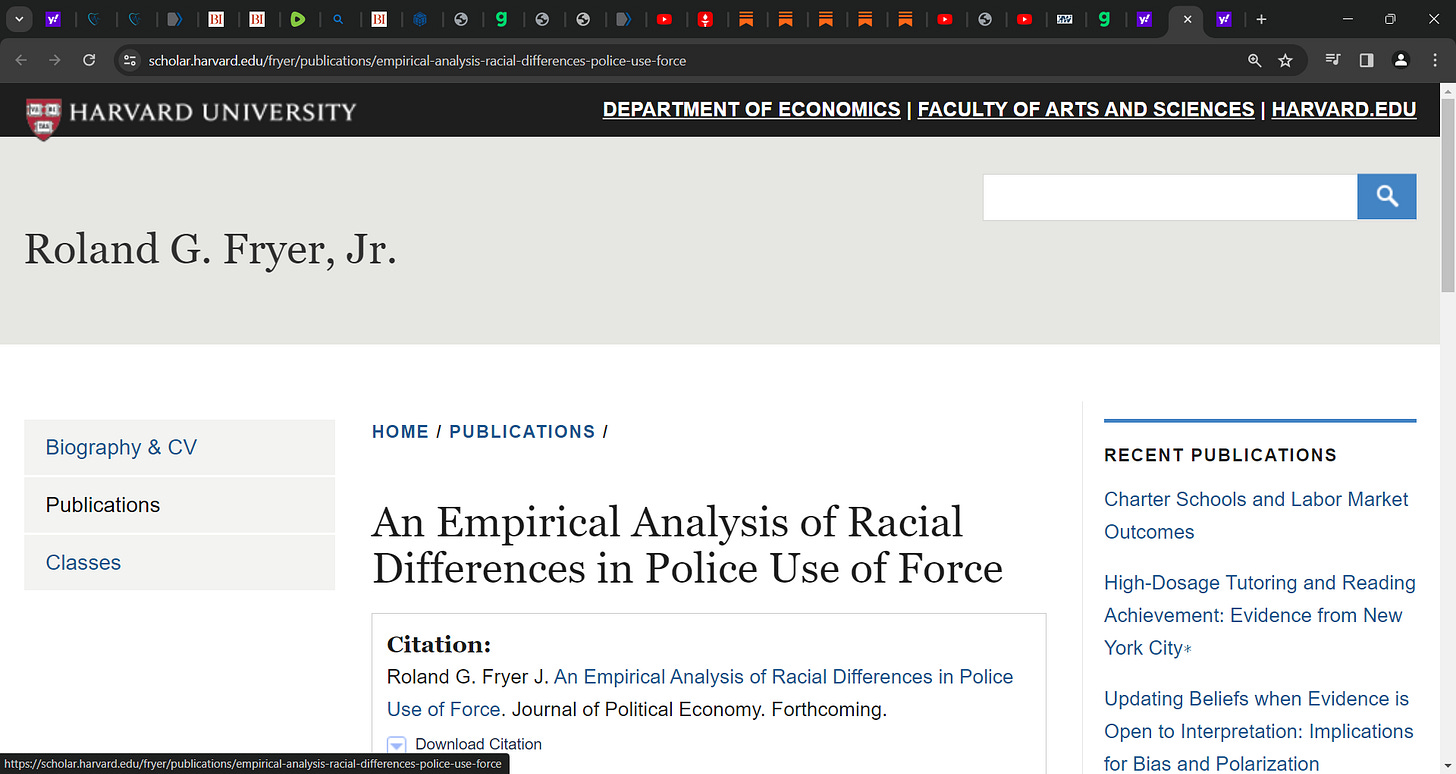Click the 'Citation:' heading
Screen dimensions: 1456x774
439,644
